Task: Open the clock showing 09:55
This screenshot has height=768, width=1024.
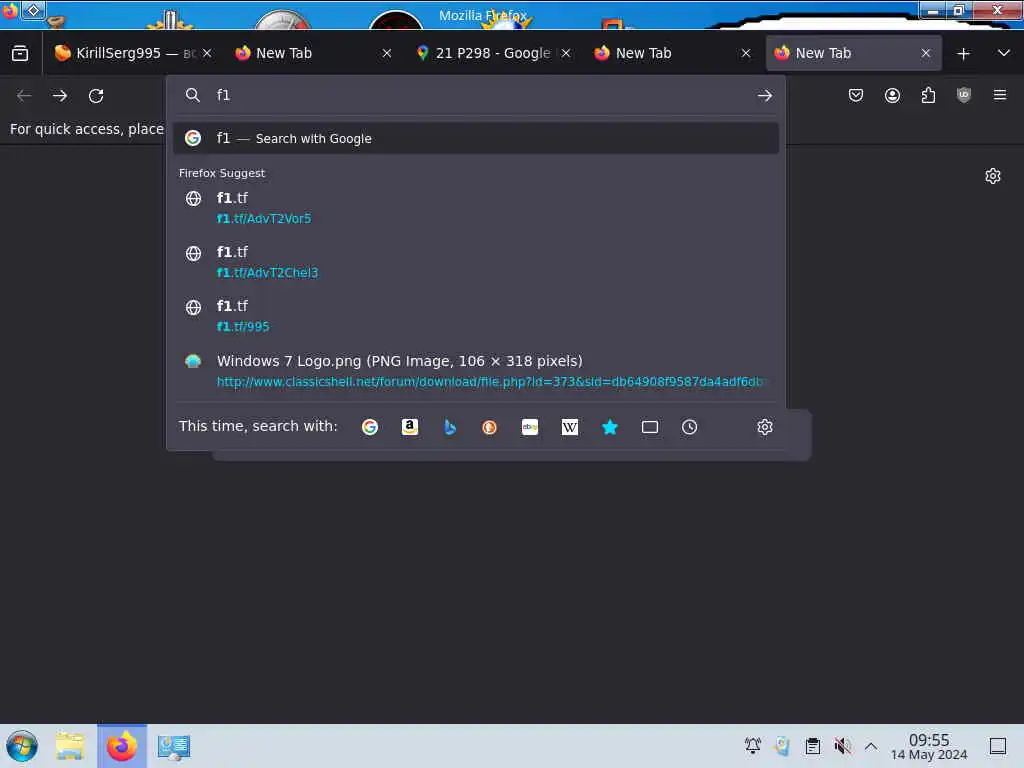Action: point(929,746)
